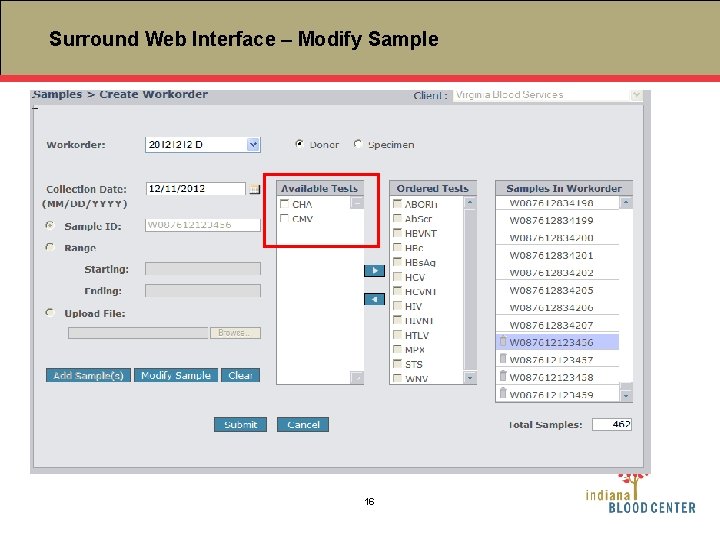Toggle the HCV ordered test checkbox

[x=397, y=276]
